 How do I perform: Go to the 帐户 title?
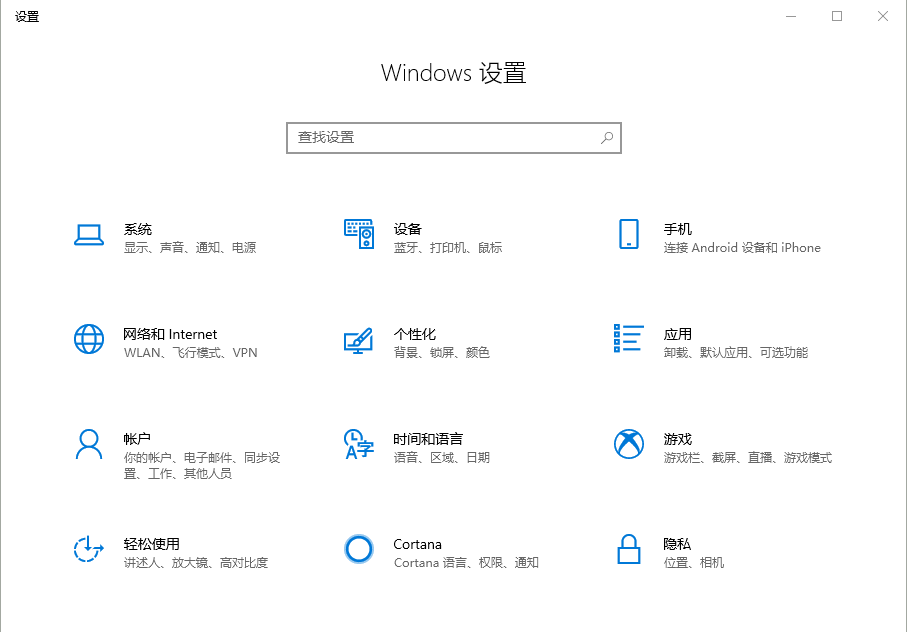coord(137,439)
